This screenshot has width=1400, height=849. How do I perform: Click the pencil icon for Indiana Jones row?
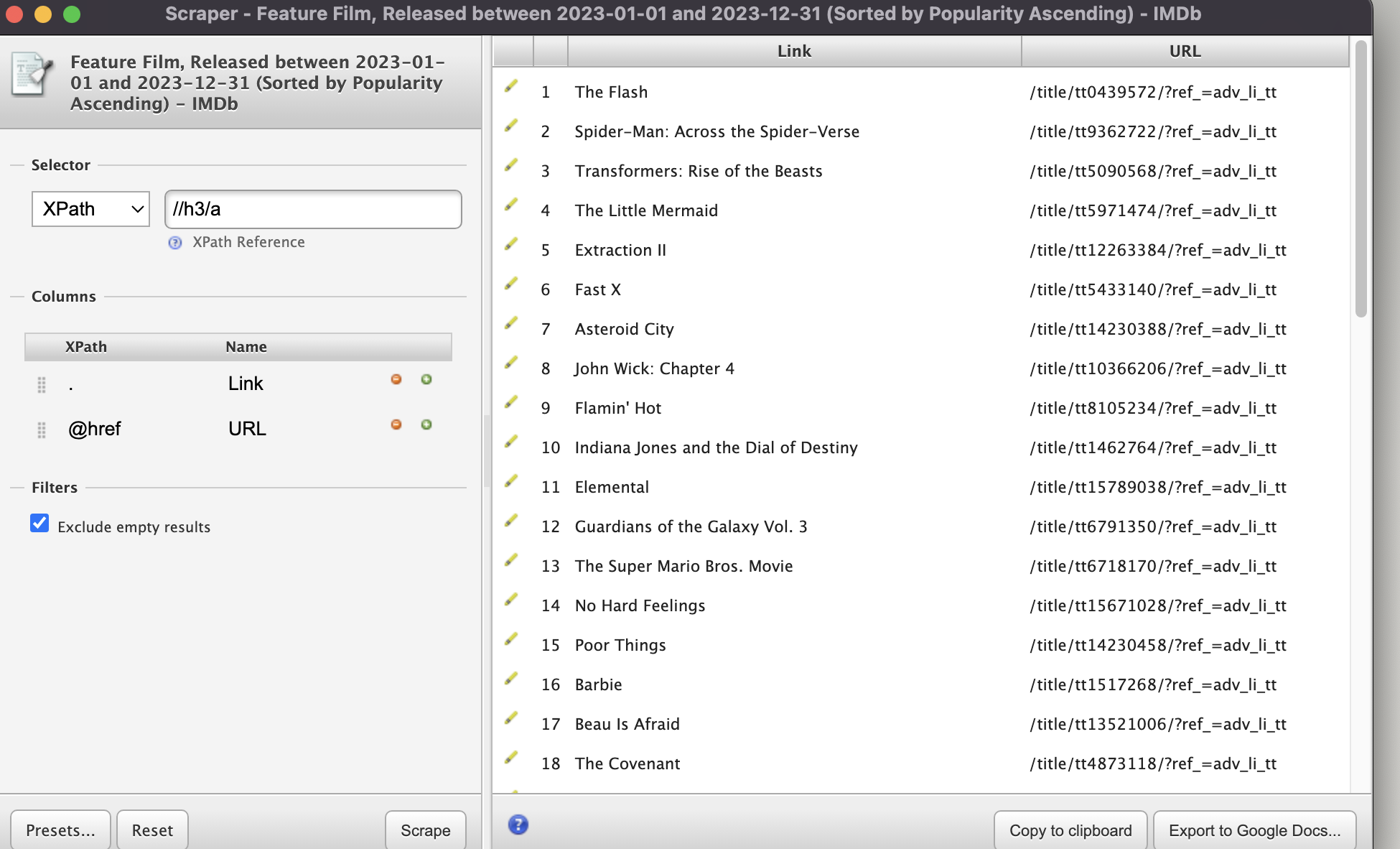tap(511, 442)
